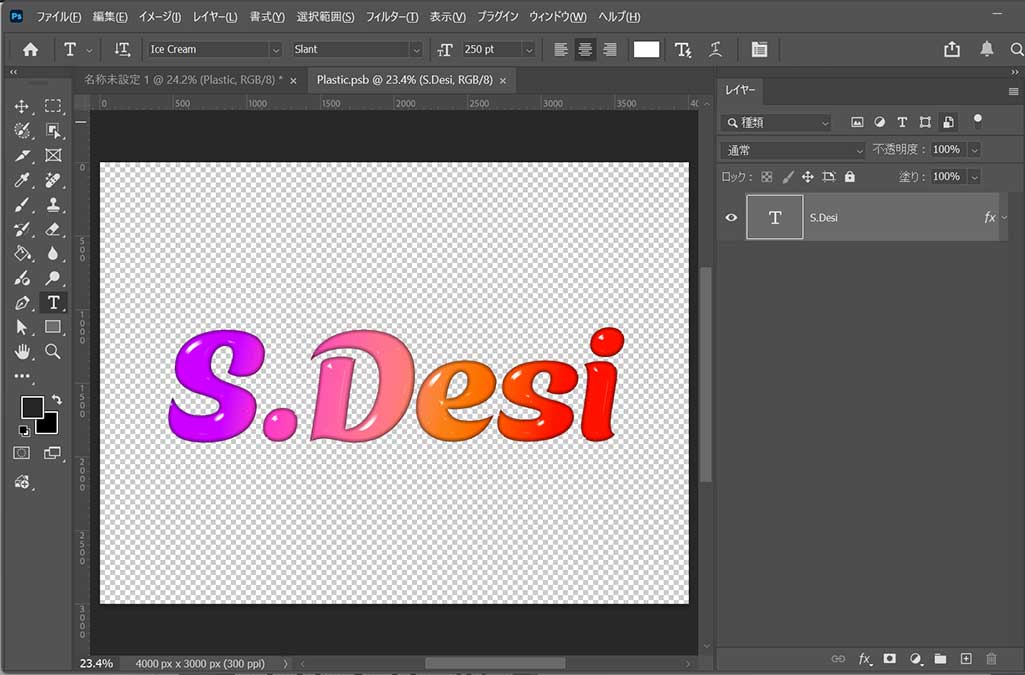Click the Create warped text icon
The image size is (1025, 675).
tap(715, 49)
